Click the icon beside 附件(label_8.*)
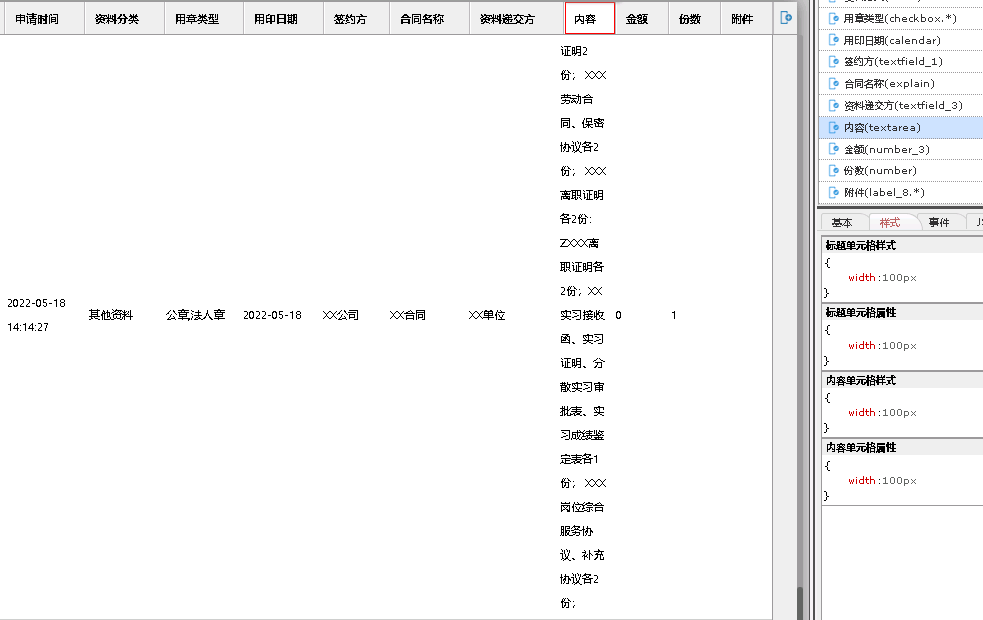 [834, 192]
